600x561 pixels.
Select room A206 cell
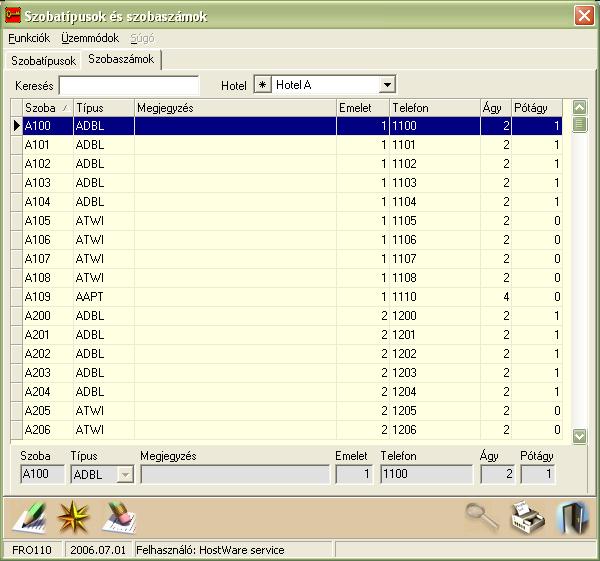[48, 430]
